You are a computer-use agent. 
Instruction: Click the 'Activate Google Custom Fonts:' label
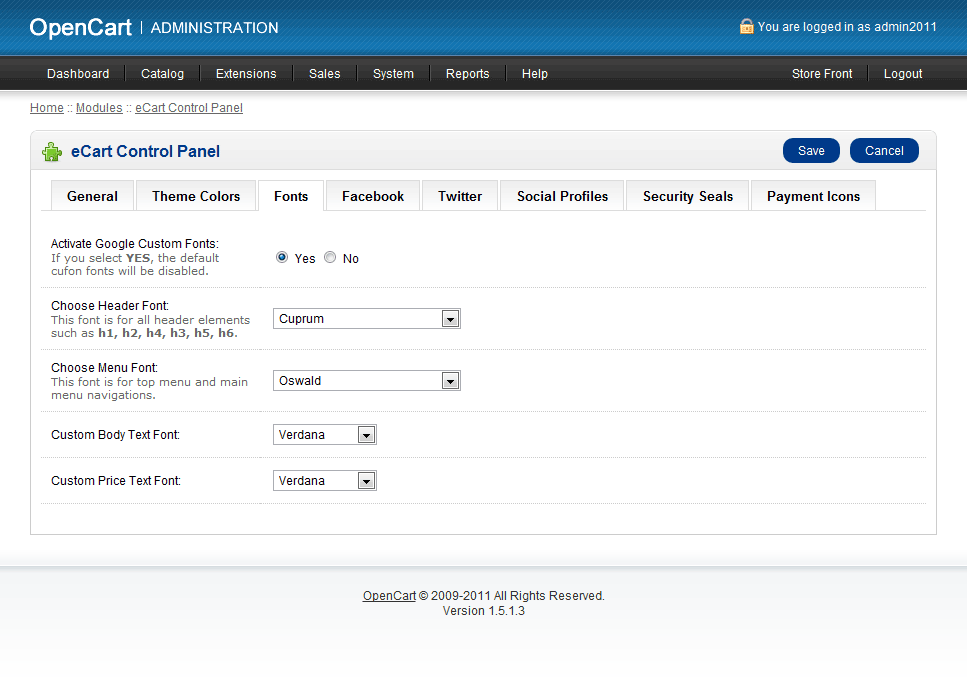[x=134, y=244]
